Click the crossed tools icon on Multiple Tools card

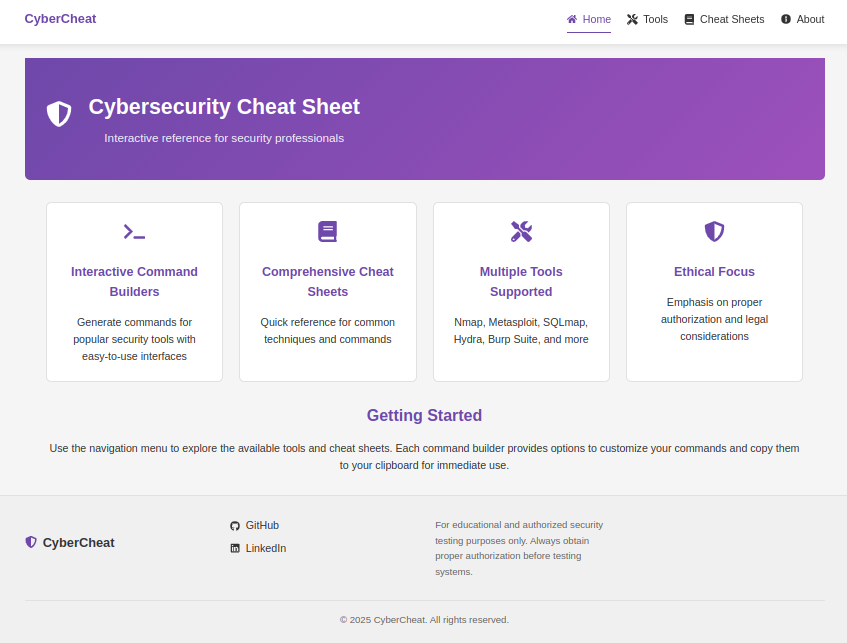tap(521, 232)
